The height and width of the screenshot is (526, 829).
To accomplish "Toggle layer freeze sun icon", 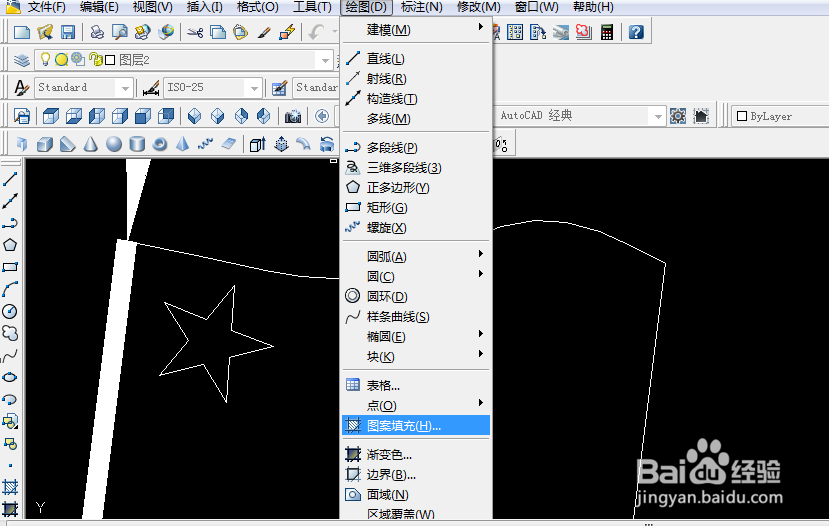I will (x=61, y=60).
